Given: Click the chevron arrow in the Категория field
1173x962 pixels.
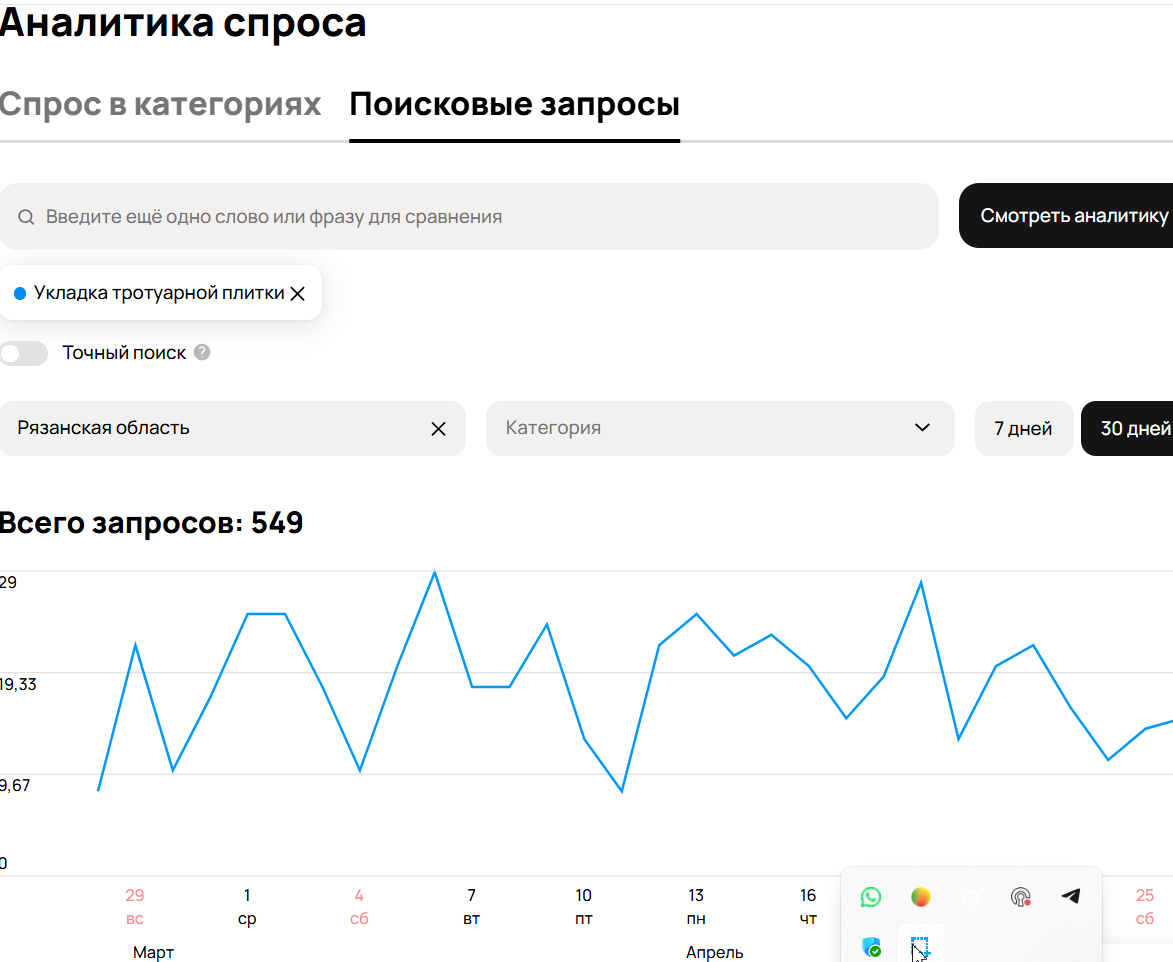Looking at the screenshot, I should tap(922, 428).
